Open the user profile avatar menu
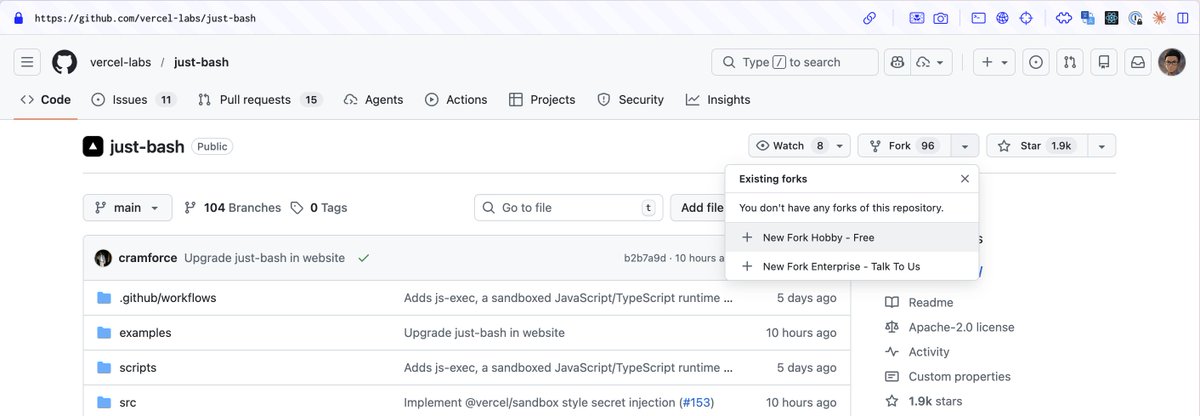 (x=1172, y=62)
